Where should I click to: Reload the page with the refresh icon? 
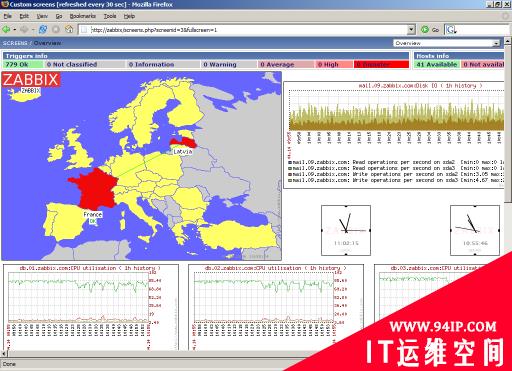point(43,30)
